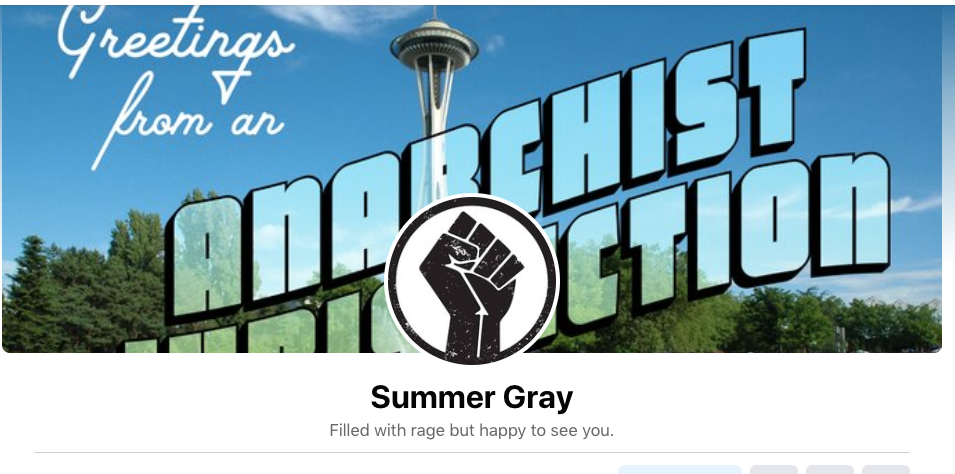Click the Space Needle saucer in the cover photo

434,44
